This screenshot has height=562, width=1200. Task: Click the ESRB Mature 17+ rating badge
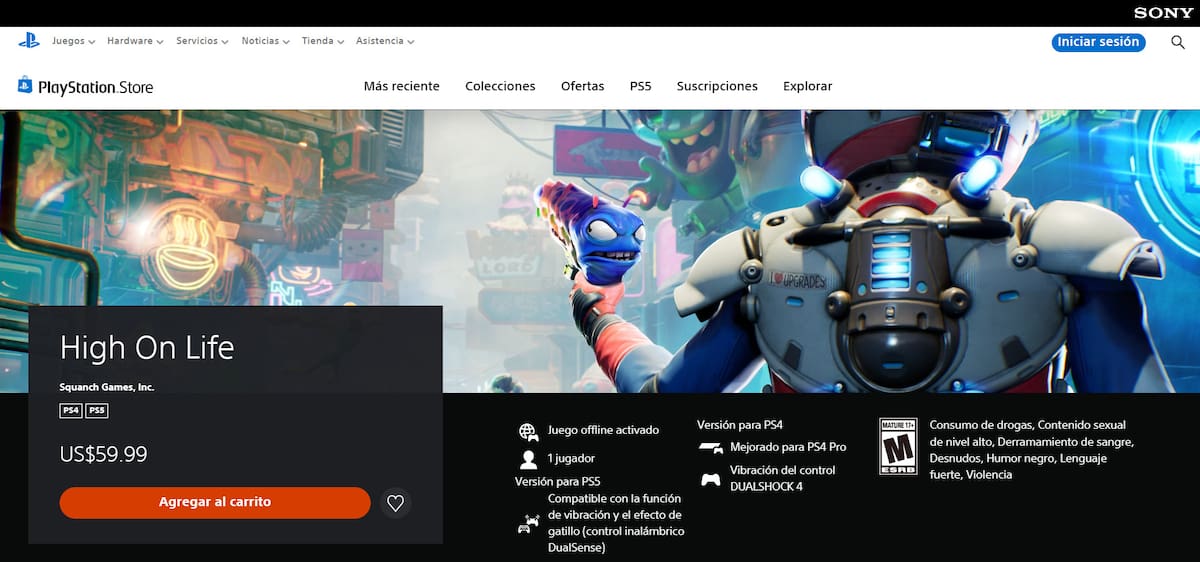[897, 446]
